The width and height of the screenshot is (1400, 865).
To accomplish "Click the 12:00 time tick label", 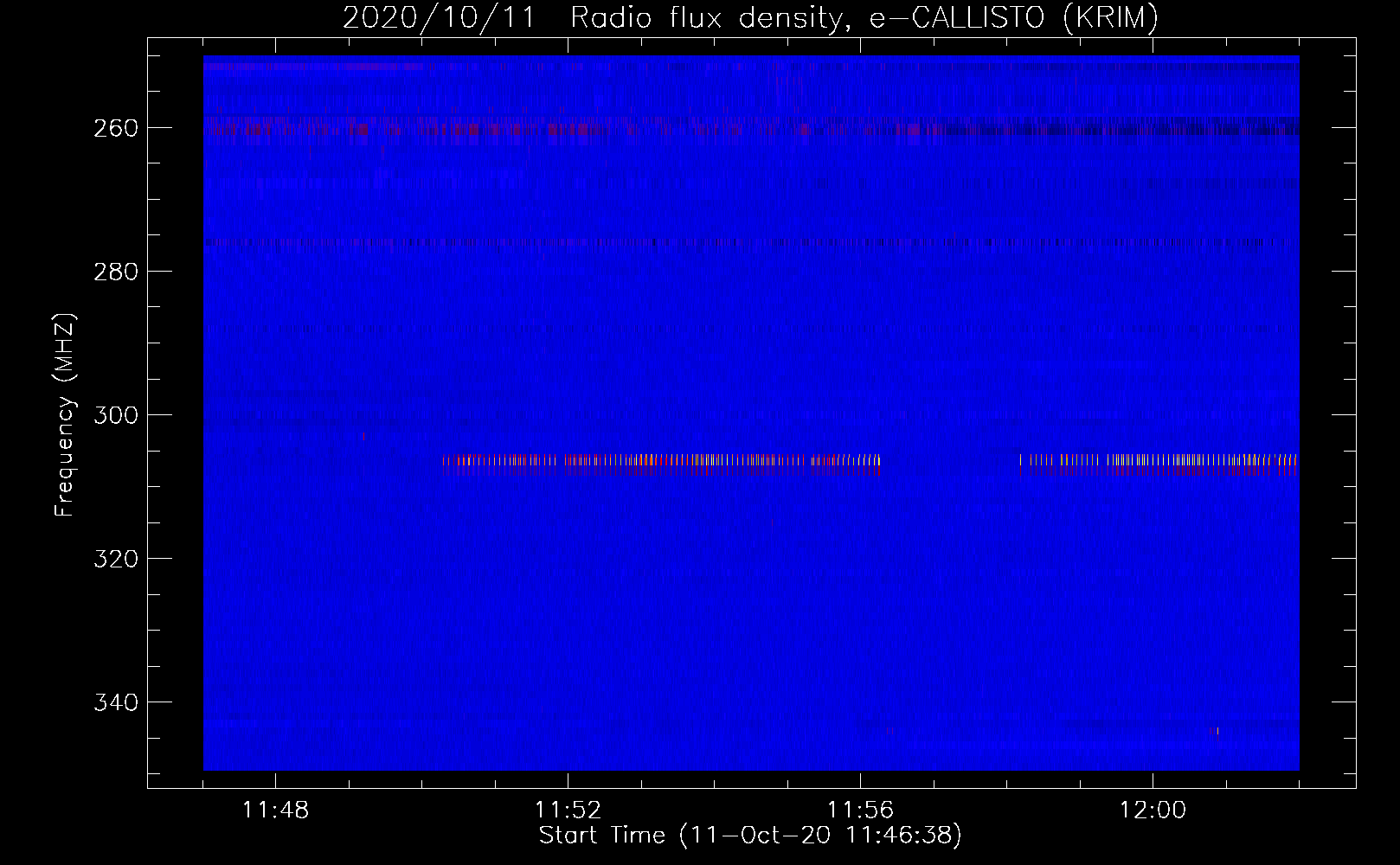I will [1153, 811].
